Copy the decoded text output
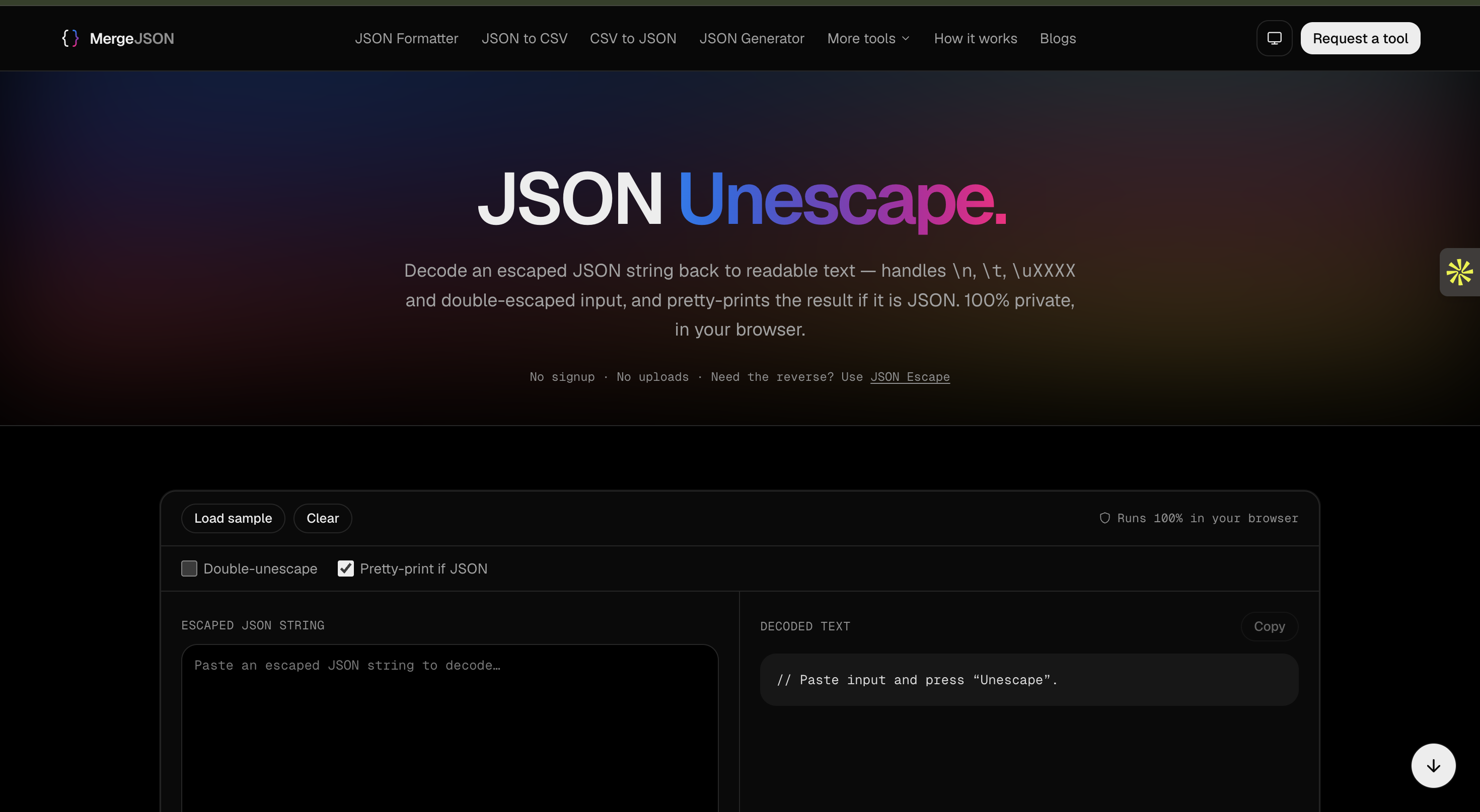This screenshot has height=812, width=1480. pos(1269,626)
